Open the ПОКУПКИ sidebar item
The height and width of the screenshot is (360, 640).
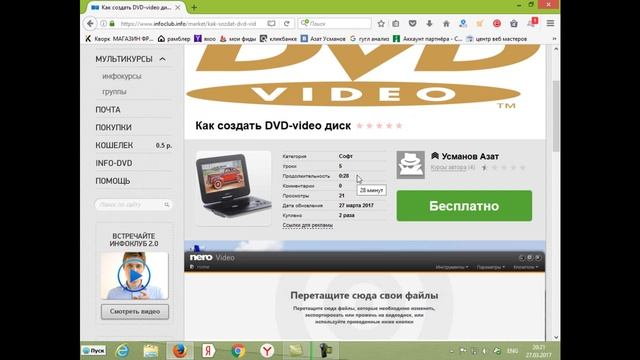pyautogui.click(x=113, y=127)
